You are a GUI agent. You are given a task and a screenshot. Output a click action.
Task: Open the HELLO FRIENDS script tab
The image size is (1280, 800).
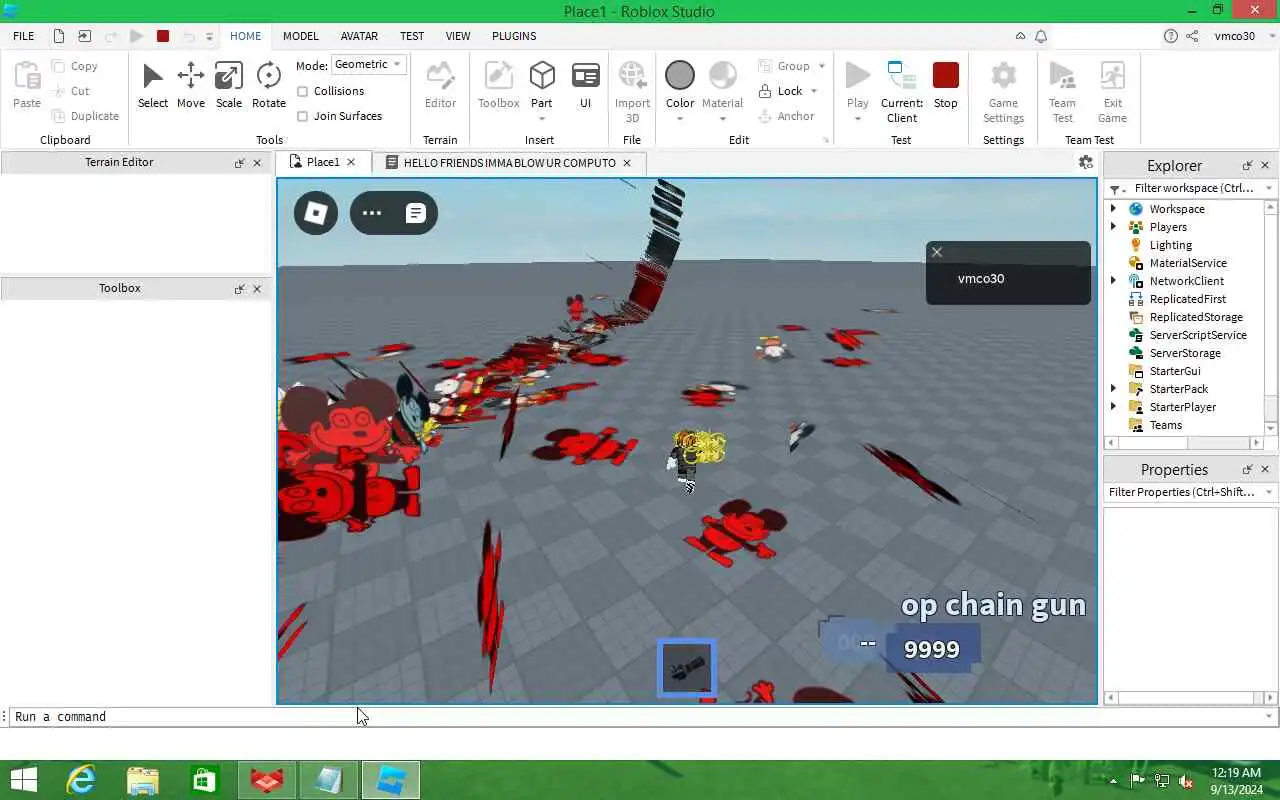click(509, 162)
